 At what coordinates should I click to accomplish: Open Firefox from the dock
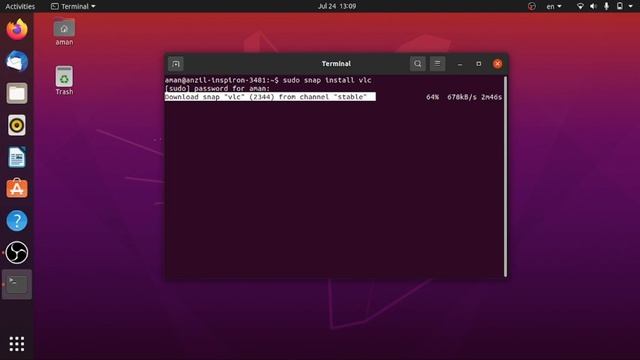[x=17, y=29]
